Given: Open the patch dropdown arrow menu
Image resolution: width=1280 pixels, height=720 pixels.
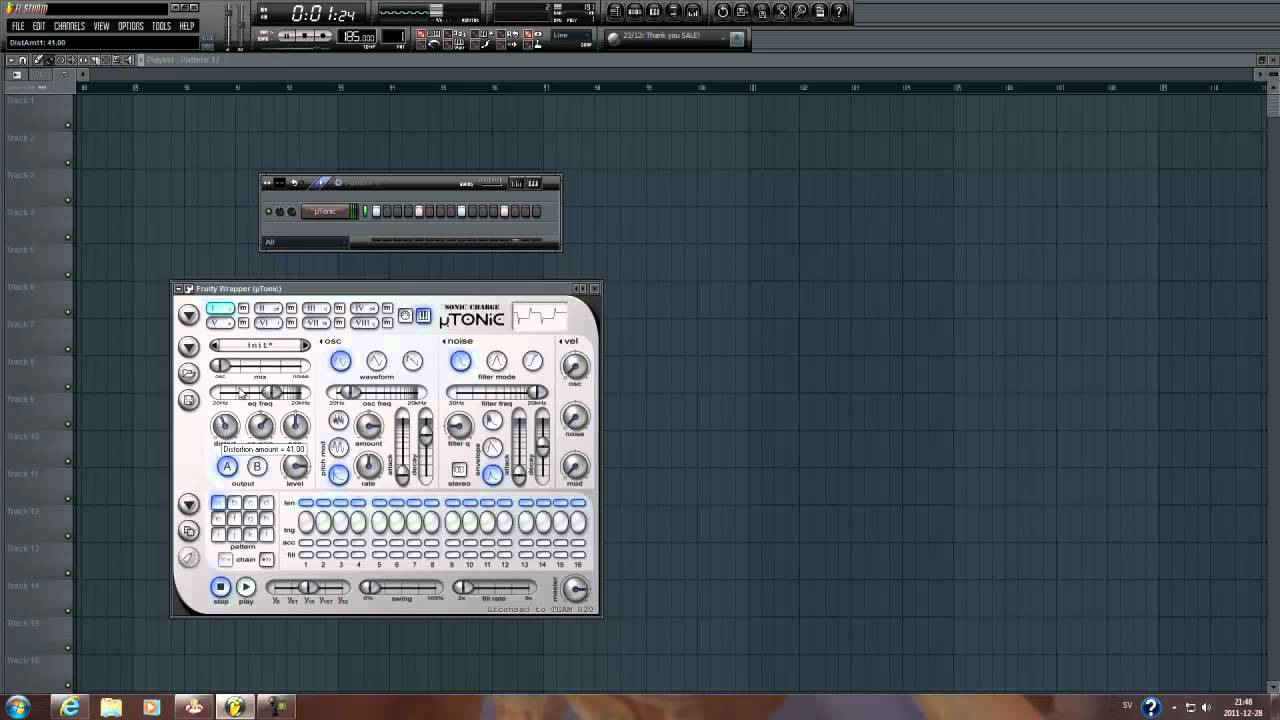Looking at the screenshot, I should (188, 347).
